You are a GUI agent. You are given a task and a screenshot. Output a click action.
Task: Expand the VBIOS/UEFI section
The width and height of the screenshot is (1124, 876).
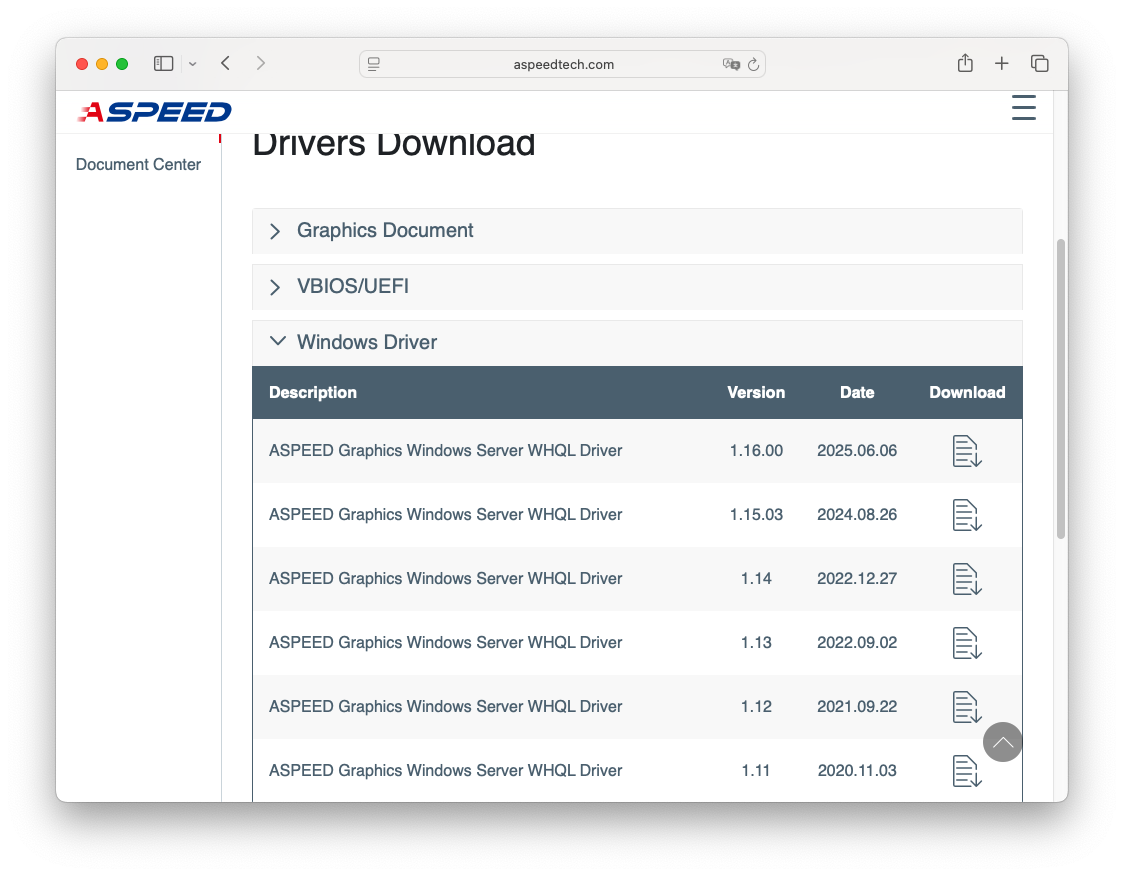tap(353, 287)
